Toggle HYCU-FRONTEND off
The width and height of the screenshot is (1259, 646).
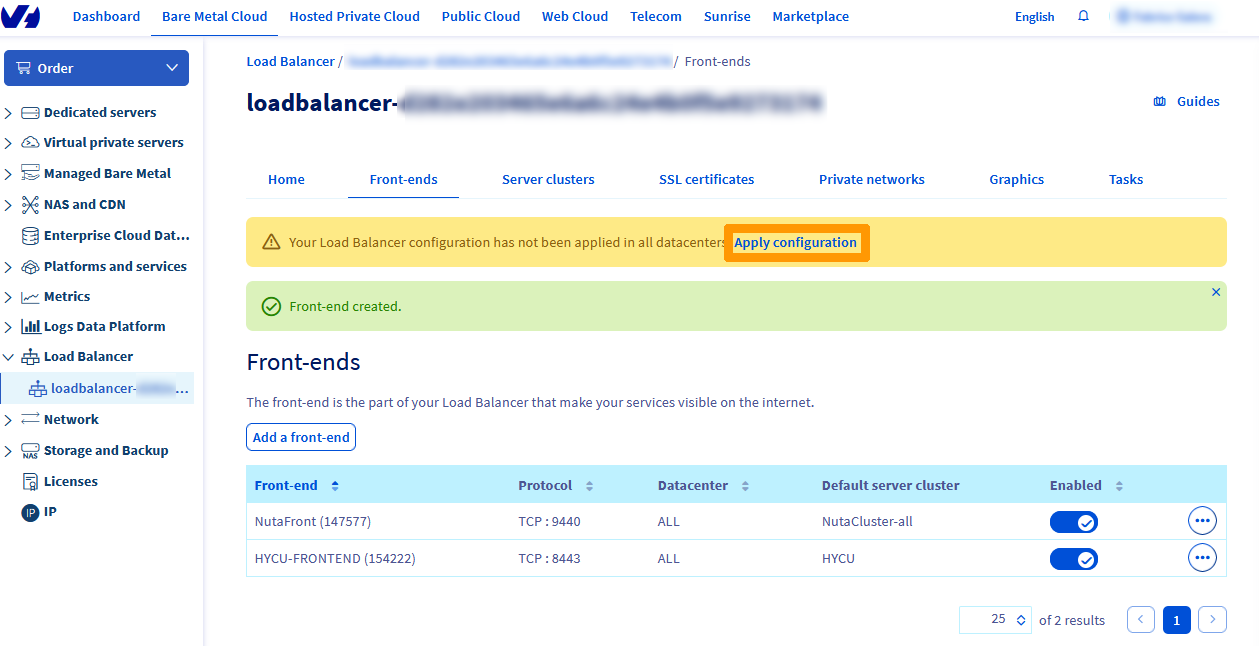click(x=1073, y=558)
